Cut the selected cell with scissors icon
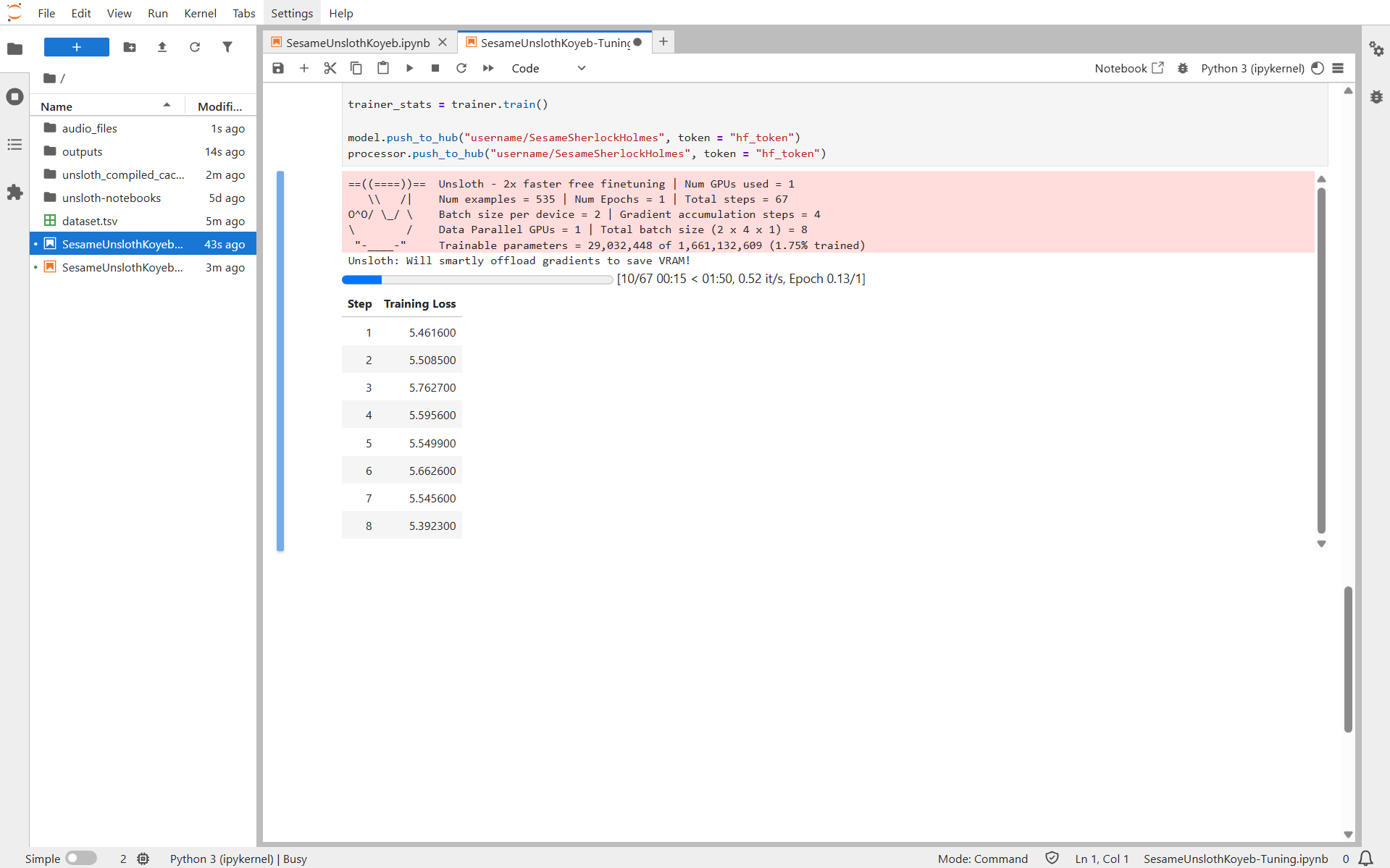Screen dimensions: 1390x868 [x=330, y=68]
